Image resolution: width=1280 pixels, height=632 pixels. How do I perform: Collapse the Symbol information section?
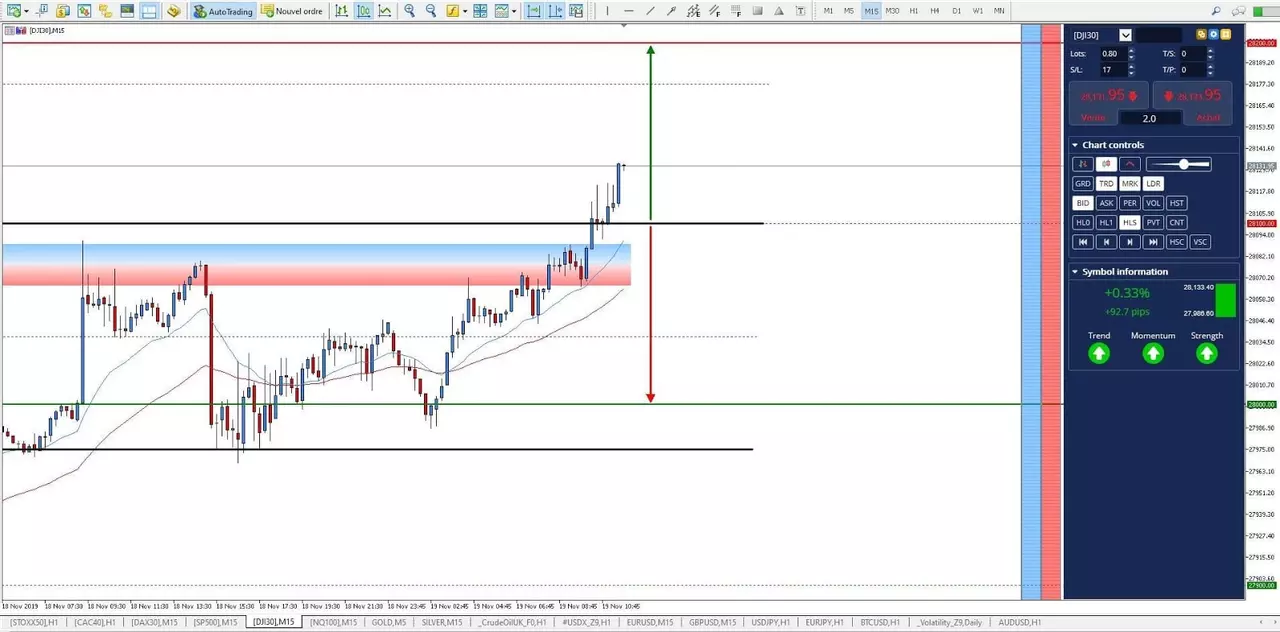pos(1075,271)
